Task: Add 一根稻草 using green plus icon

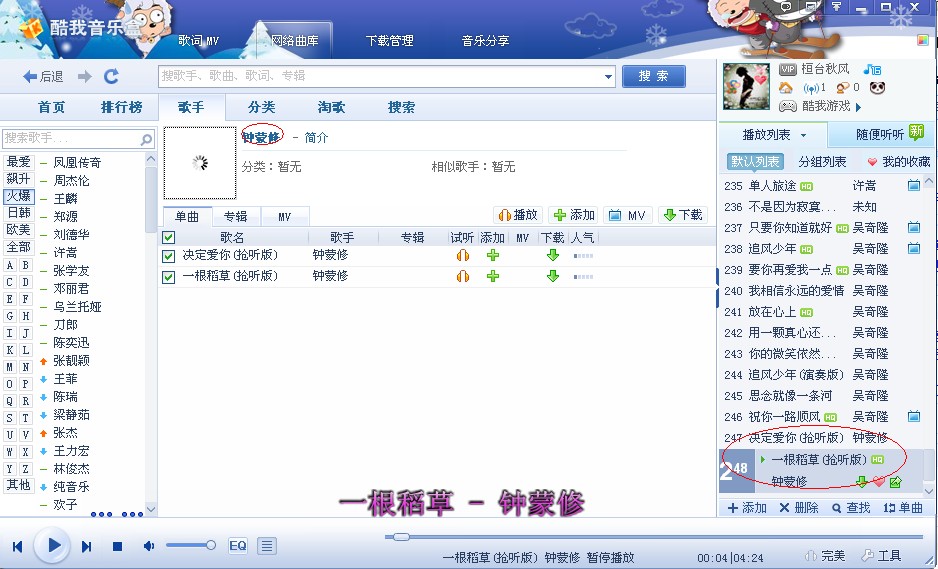Action: pos(493,276)
